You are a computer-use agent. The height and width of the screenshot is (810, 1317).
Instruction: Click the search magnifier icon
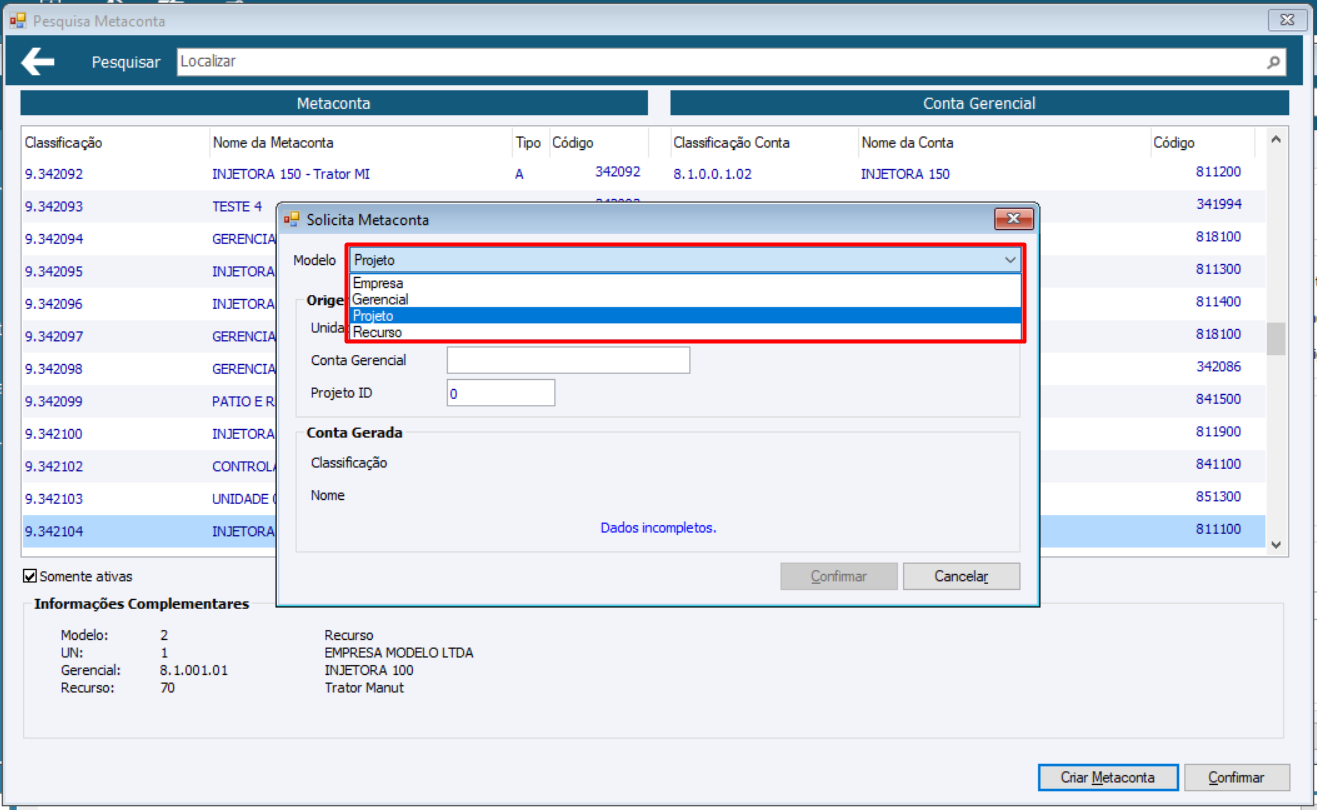[1274, 62]
